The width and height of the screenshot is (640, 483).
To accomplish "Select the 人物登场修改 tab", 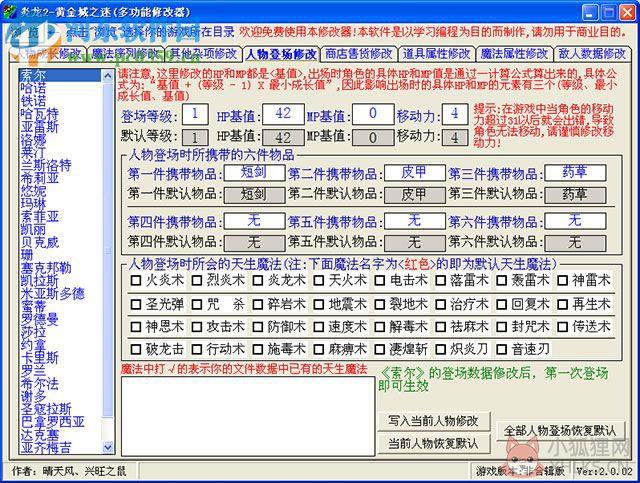I will point(281,54).
